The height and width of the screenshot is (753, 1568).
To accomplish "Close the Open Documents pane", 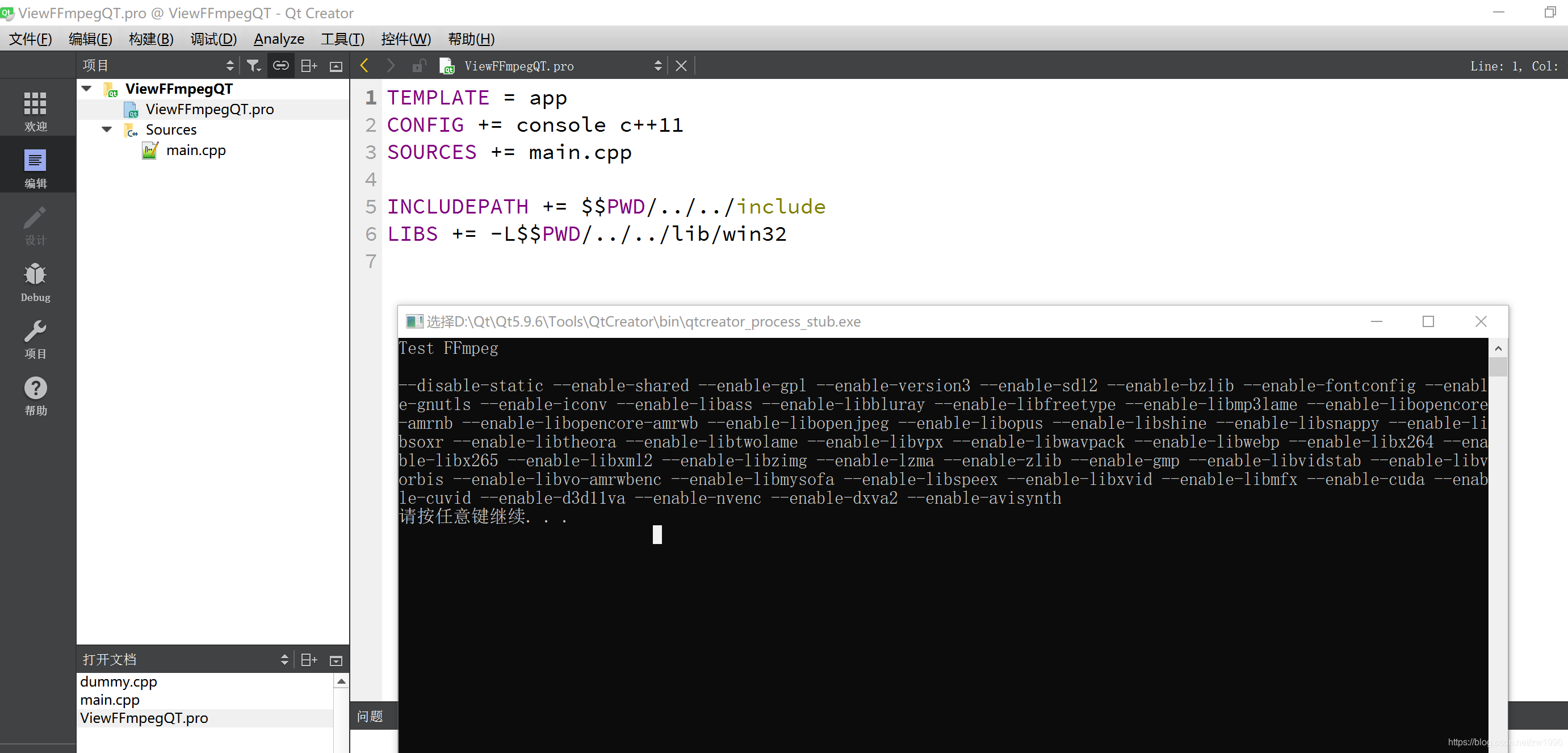I will [336, 660].
